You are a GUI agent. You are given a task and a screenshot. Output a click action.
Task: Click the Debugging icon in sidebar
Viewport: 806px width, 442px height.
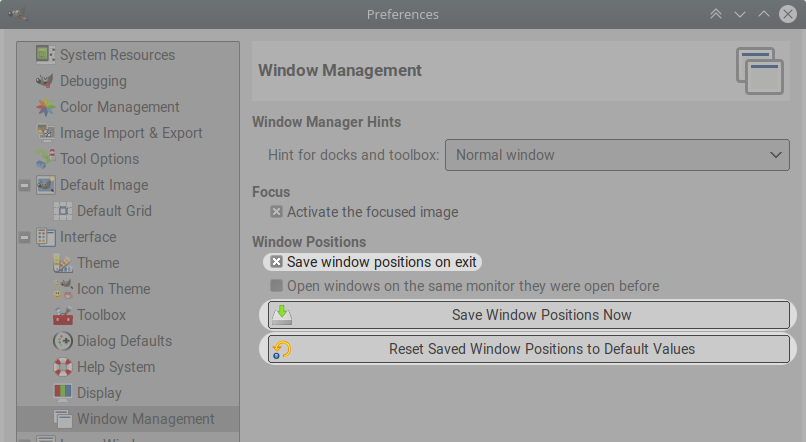[x=46, y=81]
